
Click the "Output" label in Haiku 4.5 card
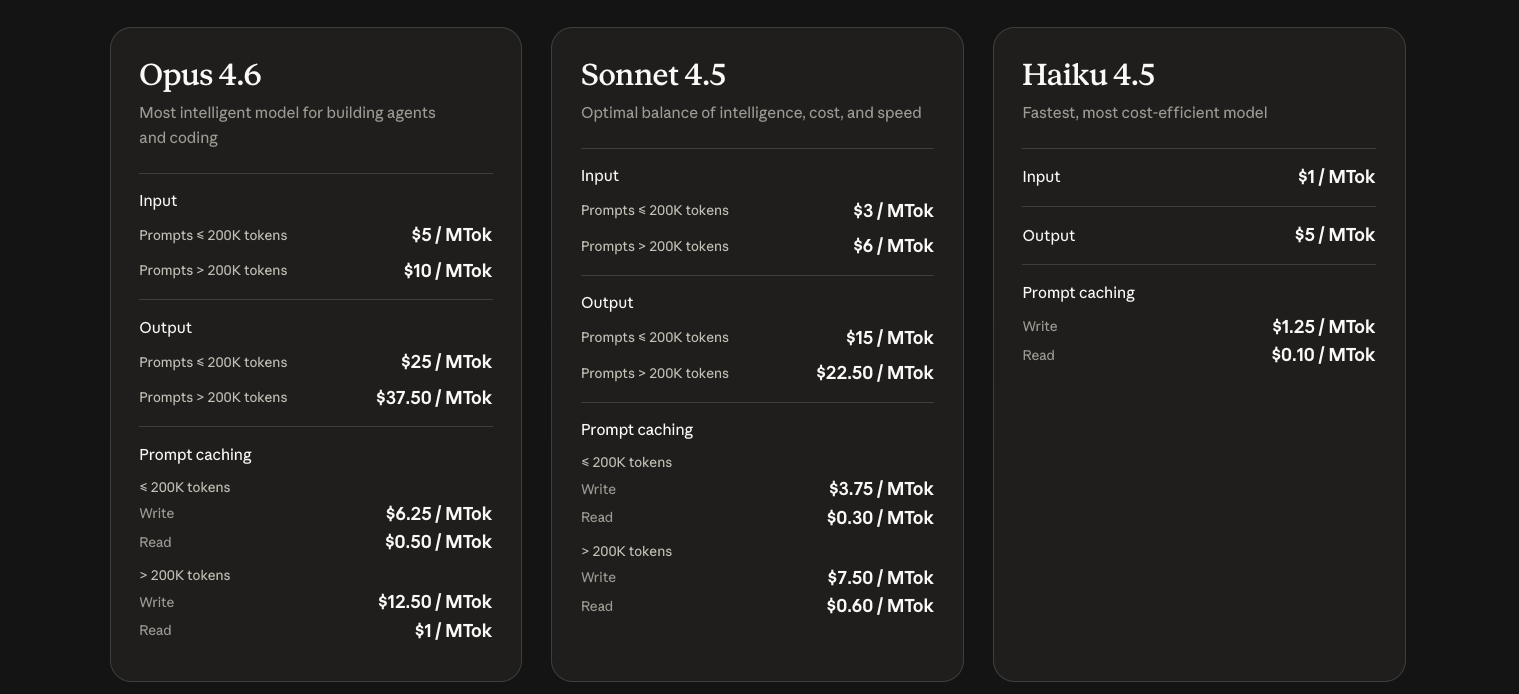(1048, 236)
